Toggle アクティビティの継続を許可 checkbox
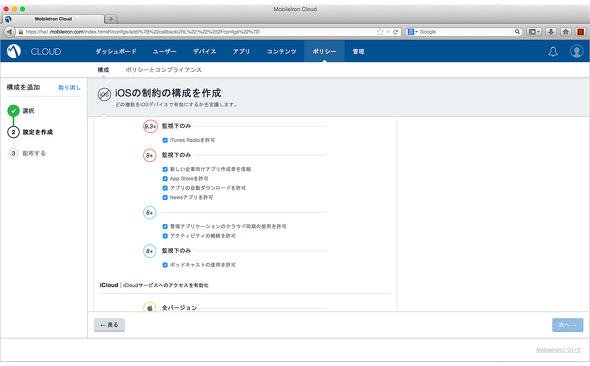This screenshot has height=366, width=590. (x=165, y=236)
